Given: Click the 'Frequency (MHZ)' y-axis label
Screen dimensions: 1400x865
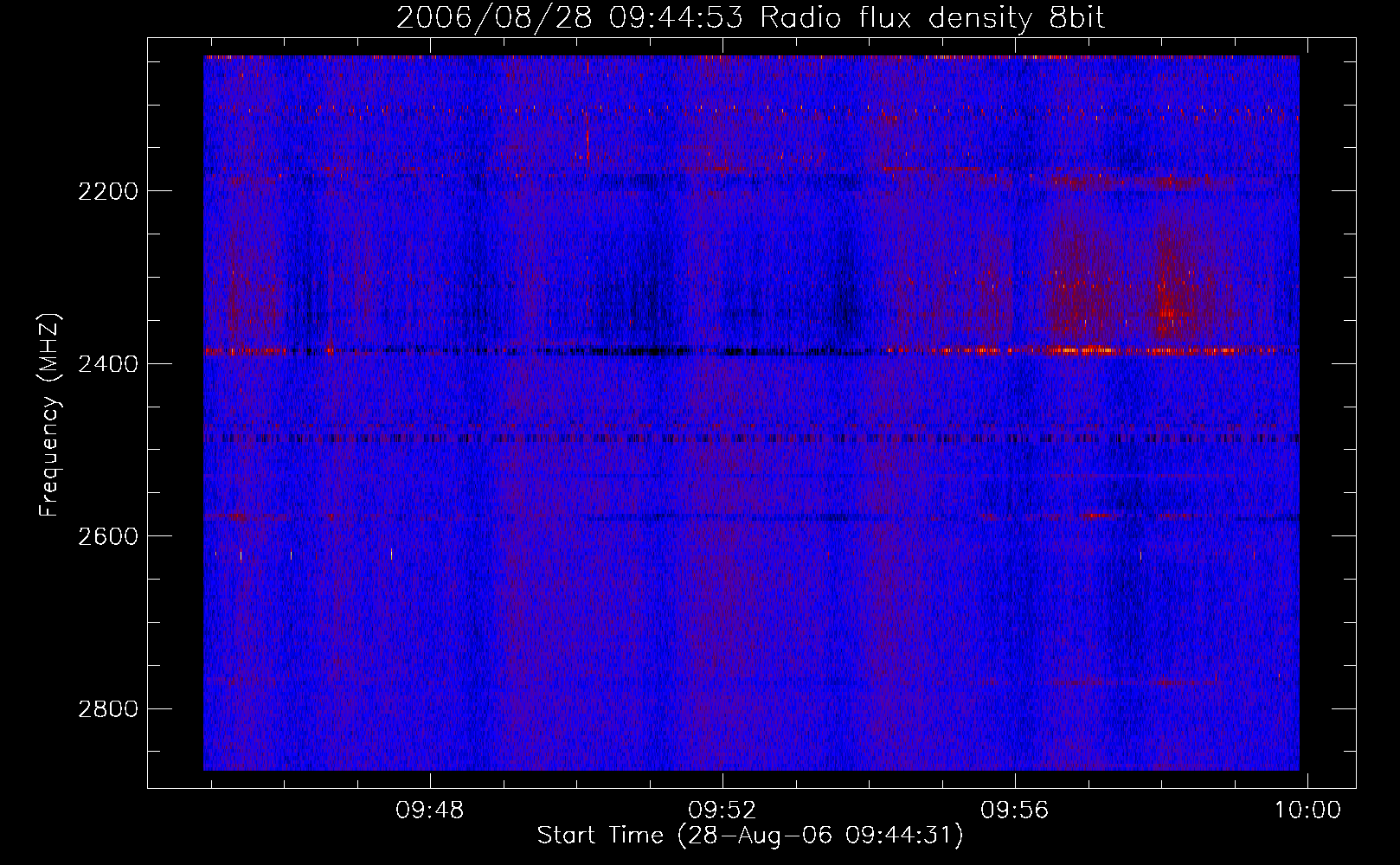Looking at the screenshot, I should [x=49, y=415].
